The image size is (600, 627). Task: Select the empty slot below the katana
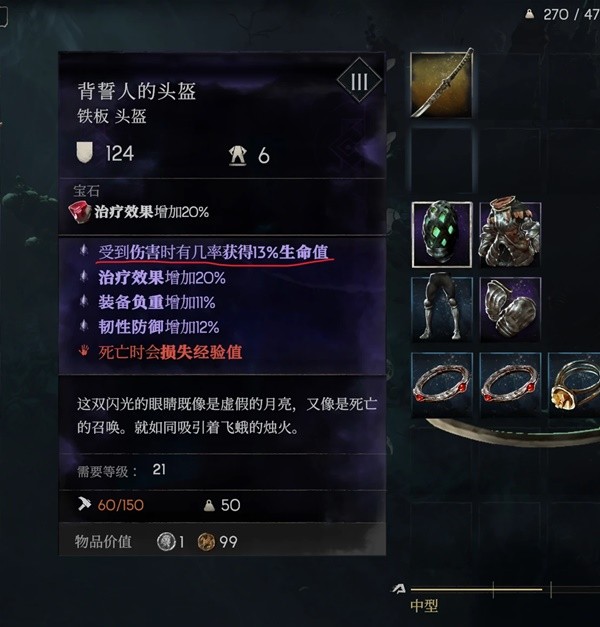pos(442,160)
